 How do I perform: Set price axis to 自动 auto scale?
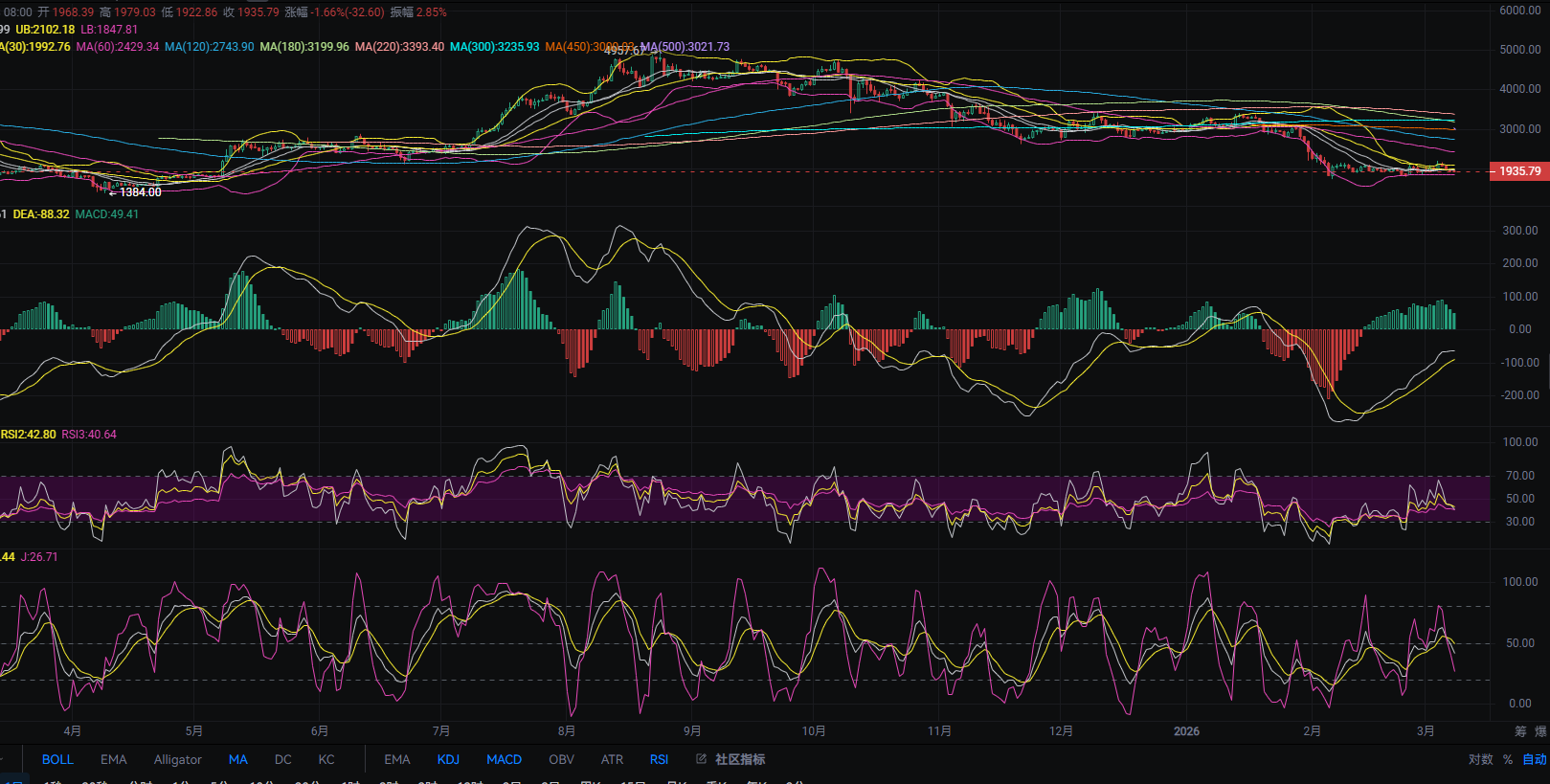pos(1535,759)
